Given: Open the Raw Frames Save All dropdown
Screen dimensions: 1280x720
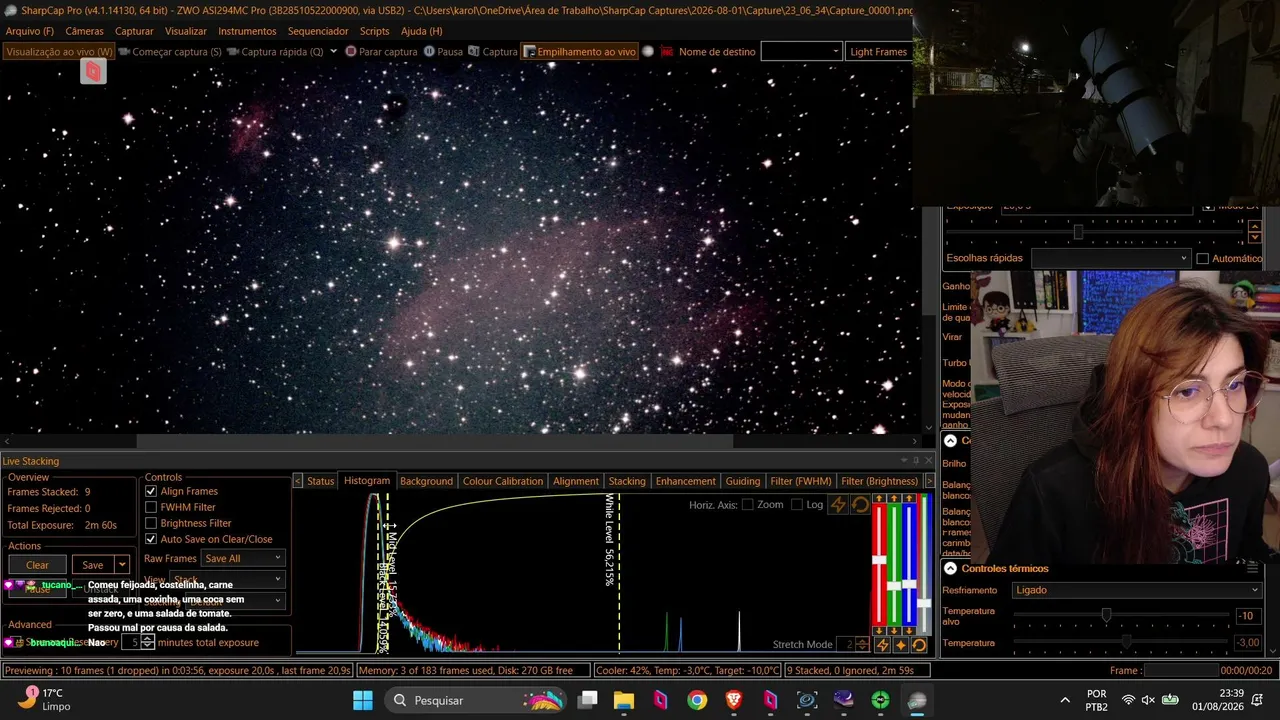Looking at the screenshot, I should coord(243,558).
